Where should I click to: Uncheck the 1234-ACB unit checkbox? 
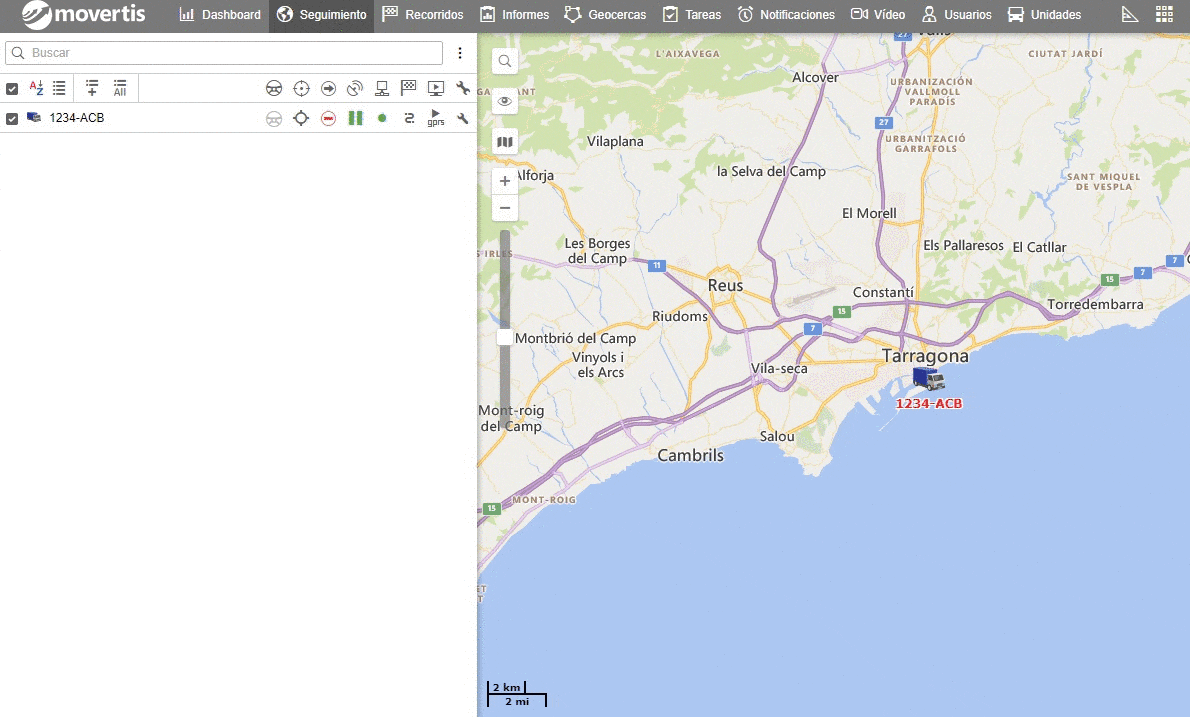(x=12, y=118)
